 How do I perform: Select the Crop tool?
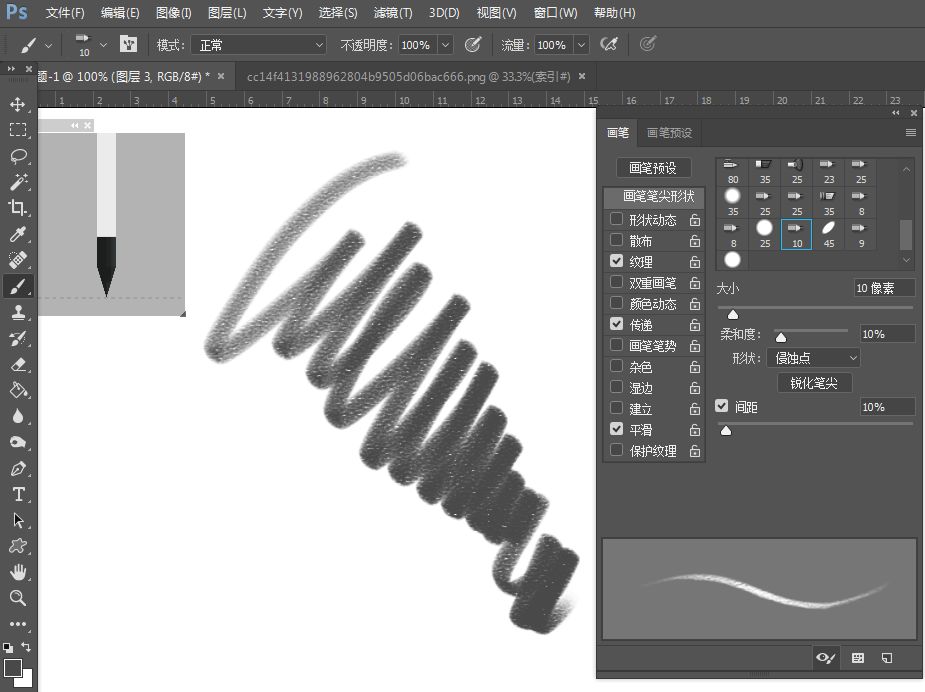coord(18,208)
